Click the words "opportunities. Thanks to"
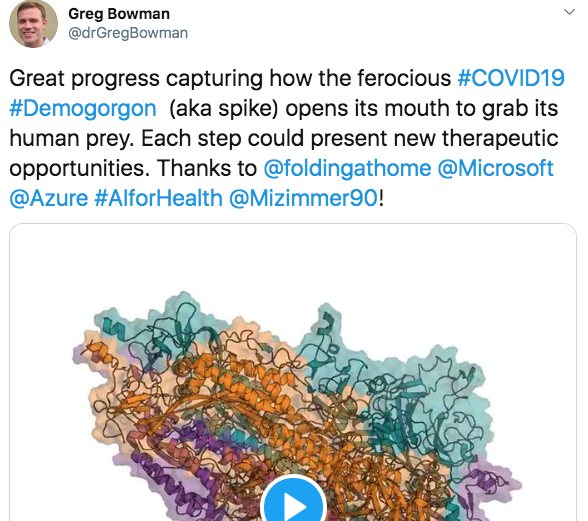The image size is (588, 521). tap(133, 168)
